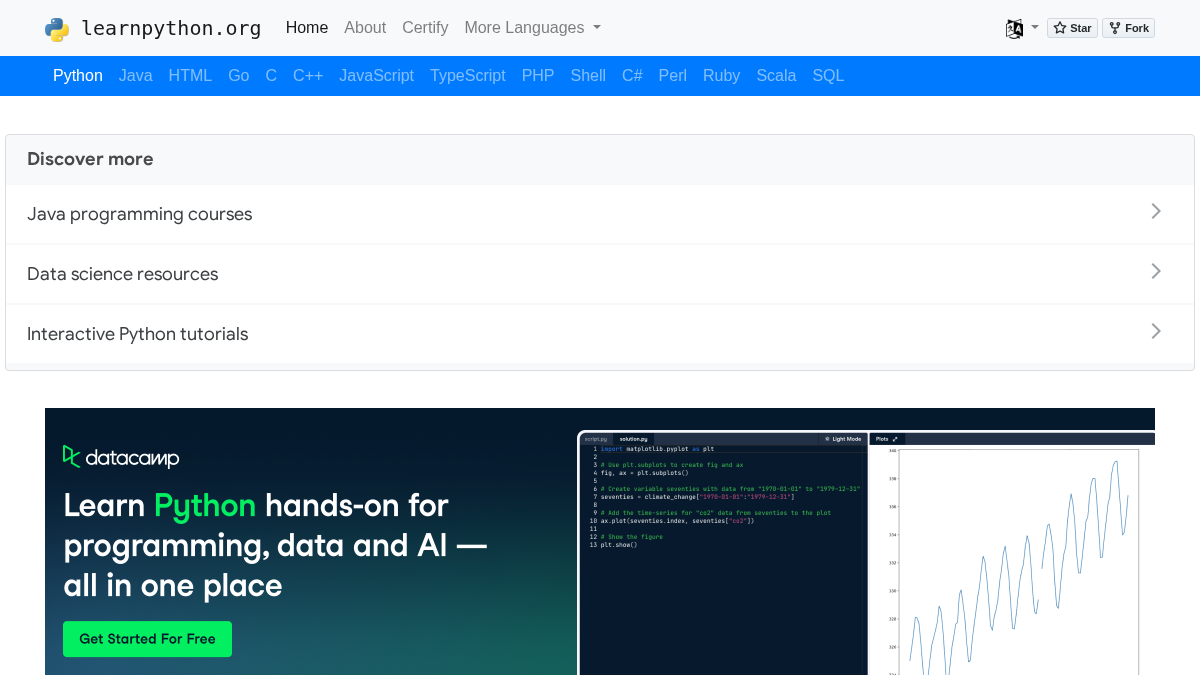Select the Scala language tab
The image size is (1200, 675).
tap(776, 76)
